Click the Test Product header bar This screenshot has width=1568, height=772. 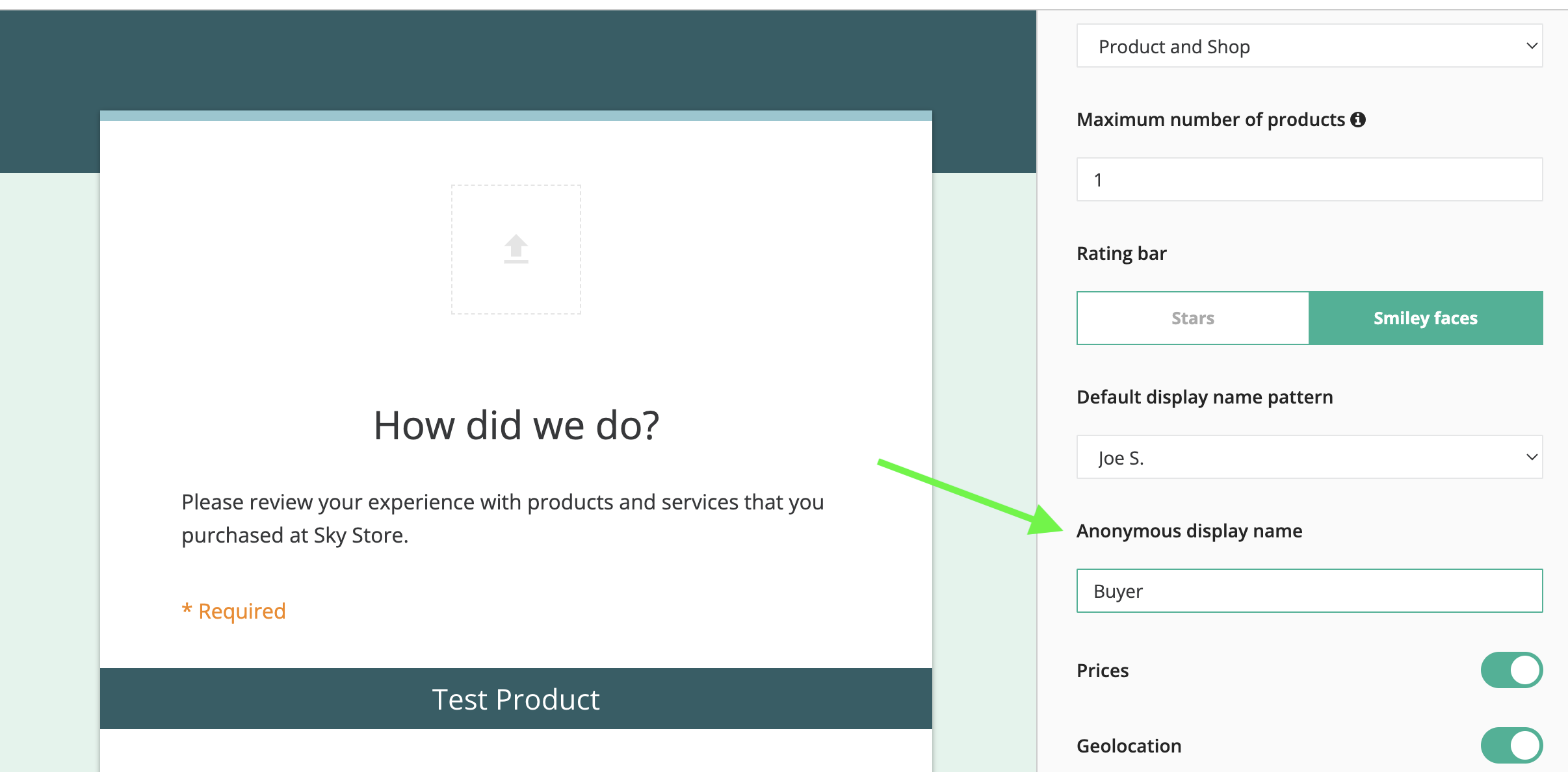click(516, 699)
